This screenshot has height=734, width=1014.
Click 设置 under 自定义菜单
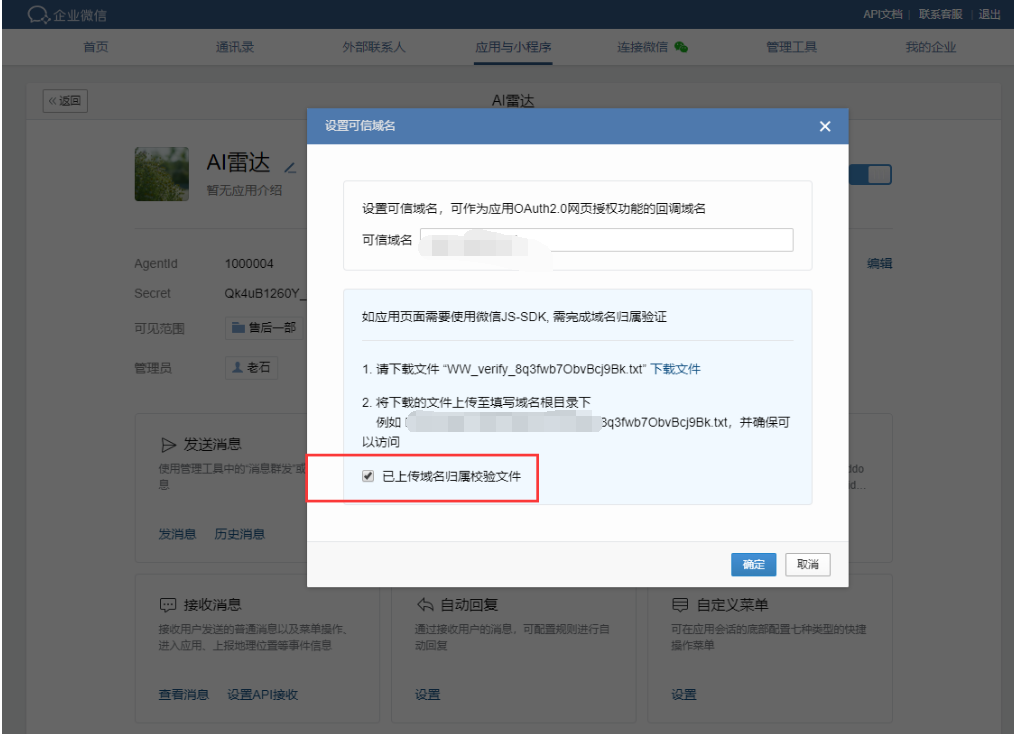(x=684, y=695)
